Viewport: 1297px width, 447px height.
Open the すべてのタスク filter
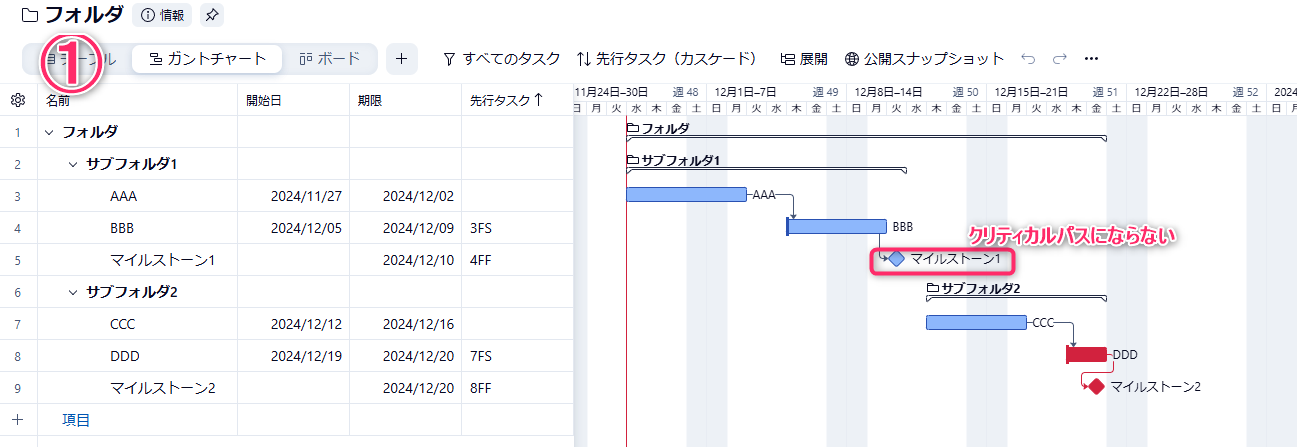tap(501, 59)
